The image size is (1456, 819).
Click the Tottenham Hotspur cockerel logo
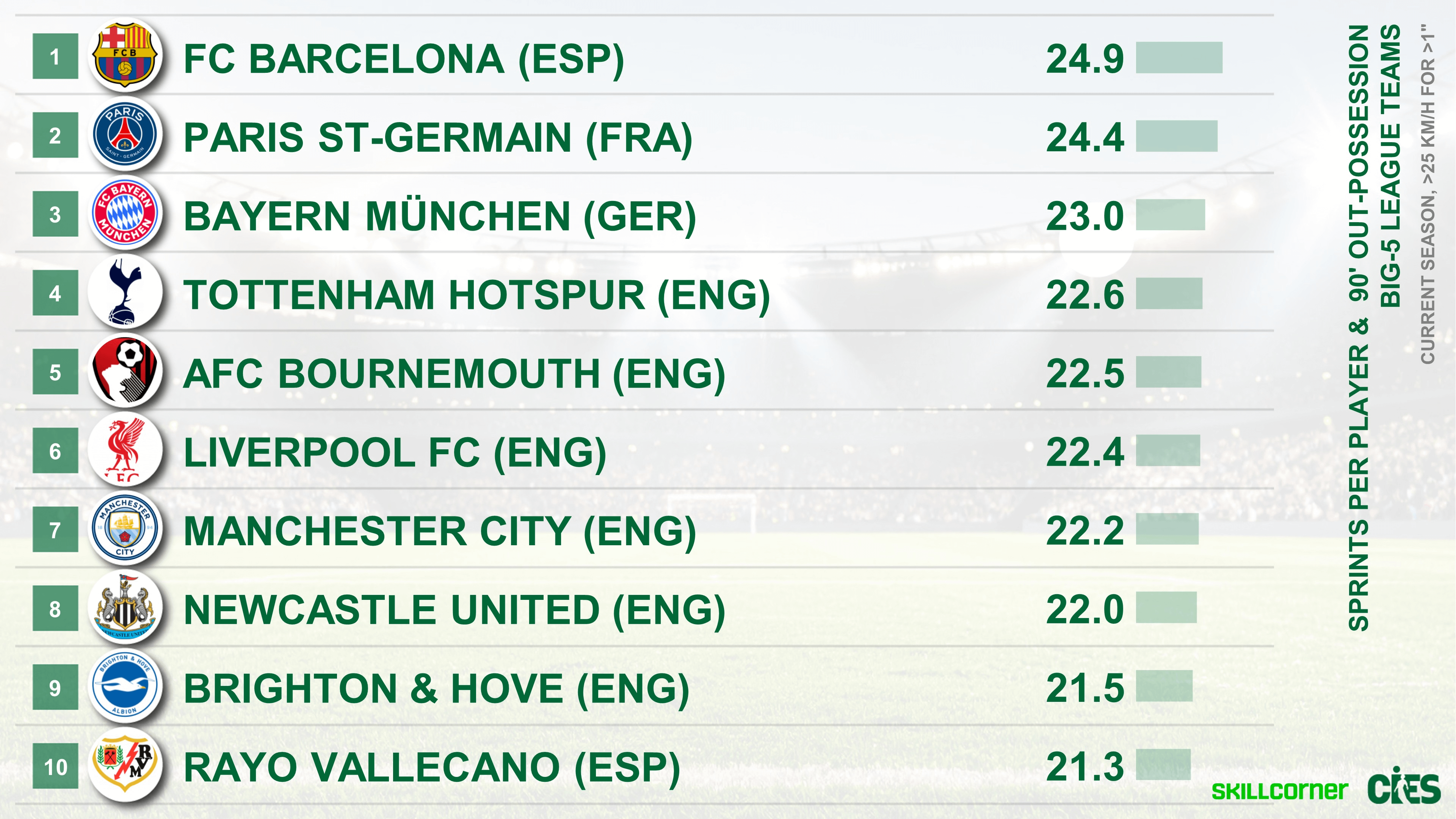point(125,293)
